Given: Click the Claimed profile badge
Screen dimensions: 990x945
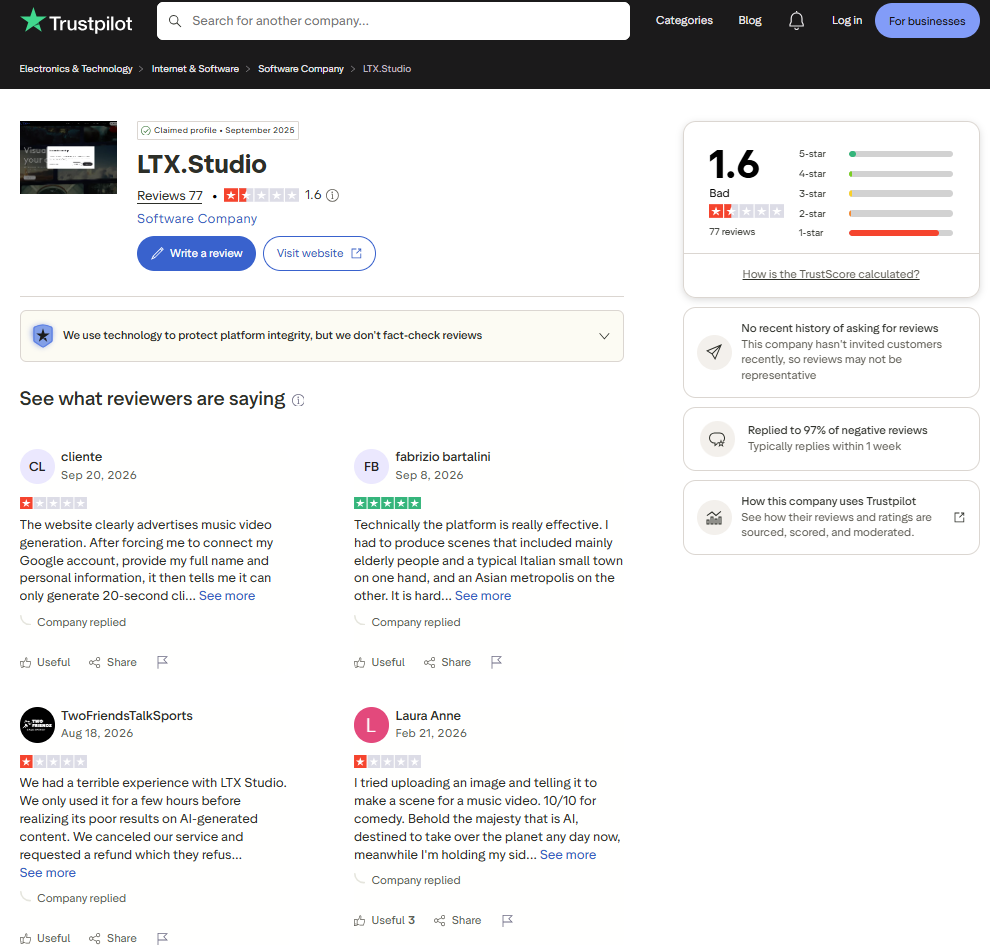Looking at the screenshot, I should point(218,131).
